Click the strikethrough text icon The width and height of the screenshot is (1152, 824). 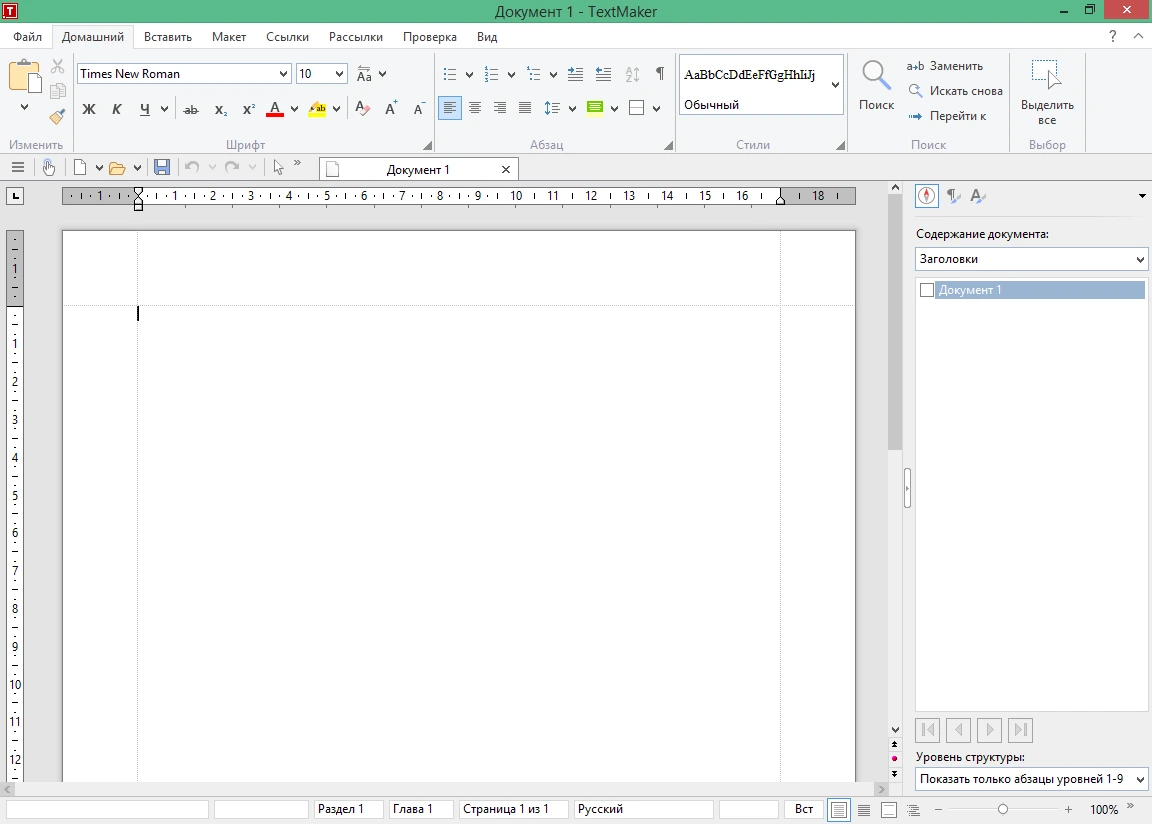(x=191, y=109)
